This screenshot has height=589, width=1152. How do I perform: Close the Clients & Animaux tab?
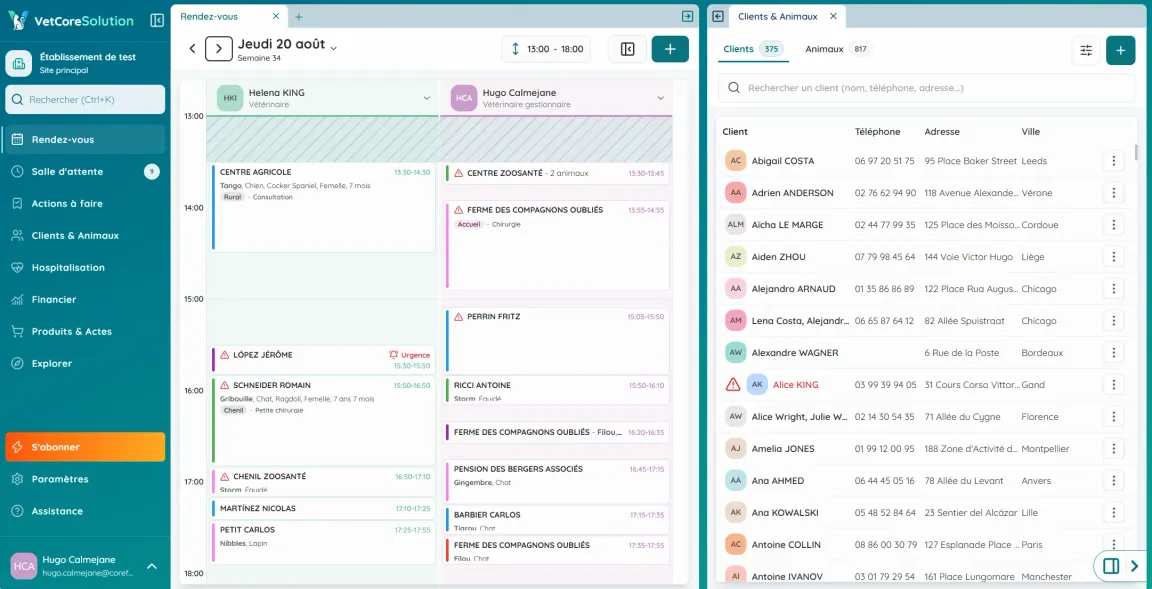[x=833, y=16]
